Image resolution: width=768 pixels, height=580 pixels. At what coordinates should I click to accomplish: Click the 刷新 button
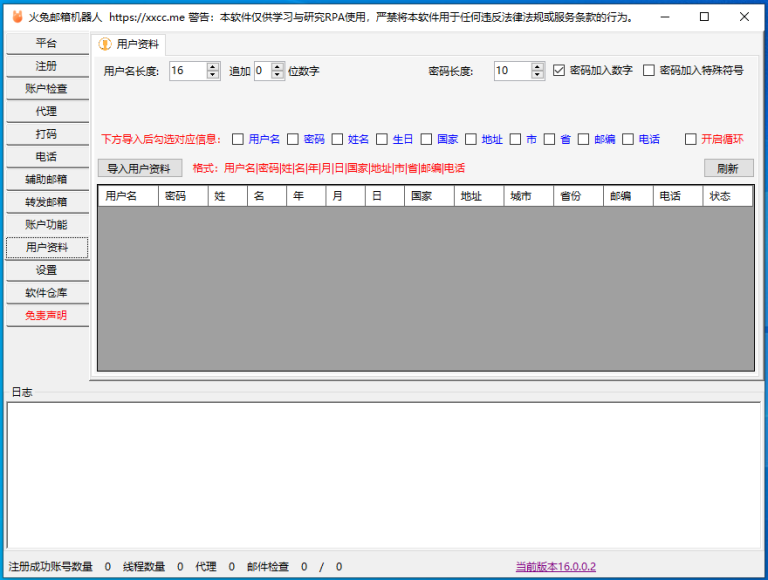click(x=728, y=169)
